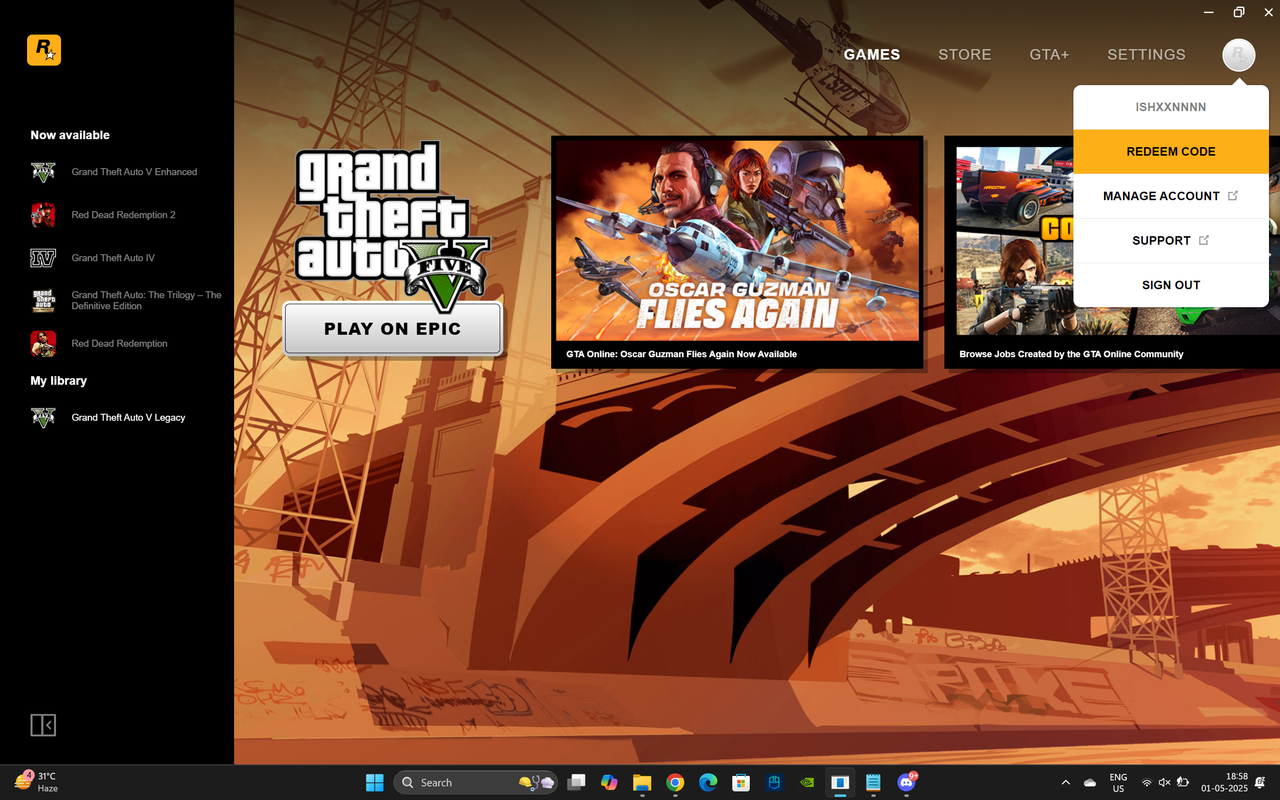The height and width of the screenshot is (800, 1280).
Task: Select Red Dead Redemption 2 text in sidebar
Action: 123,215
